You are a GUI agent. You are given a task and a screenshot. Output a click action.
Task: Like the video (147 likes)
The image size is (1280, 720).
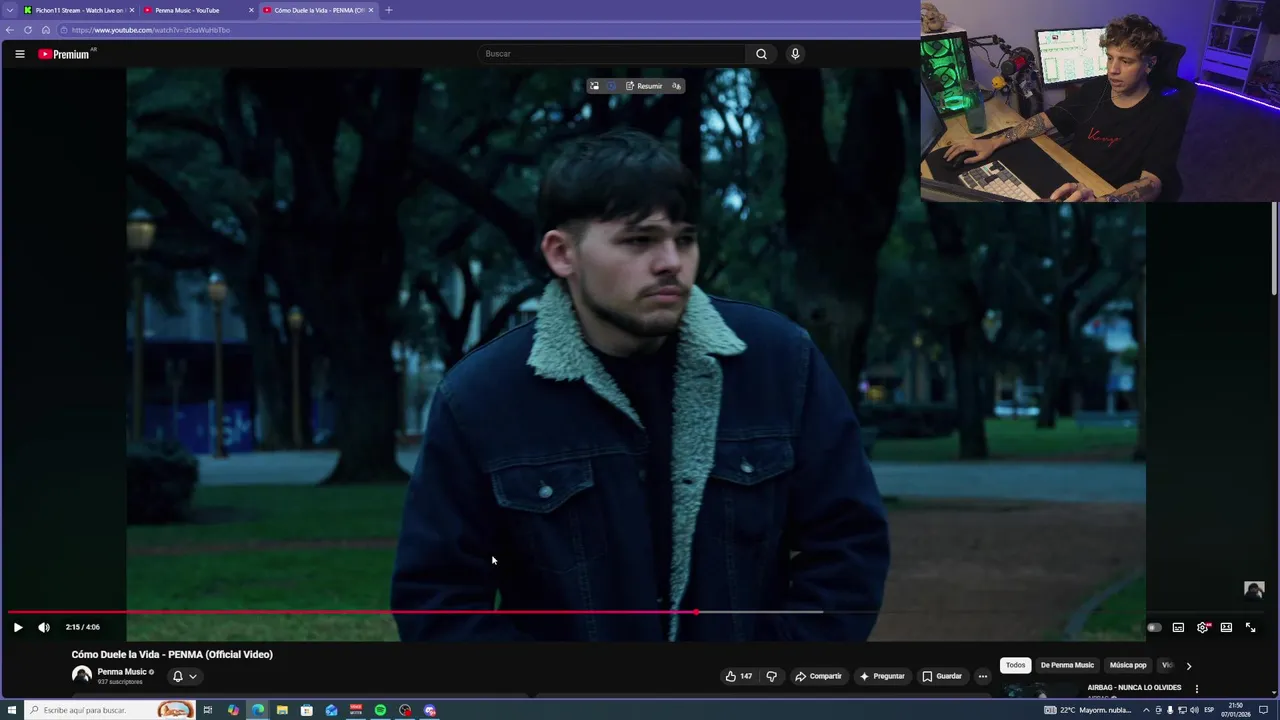pos(739,676)
